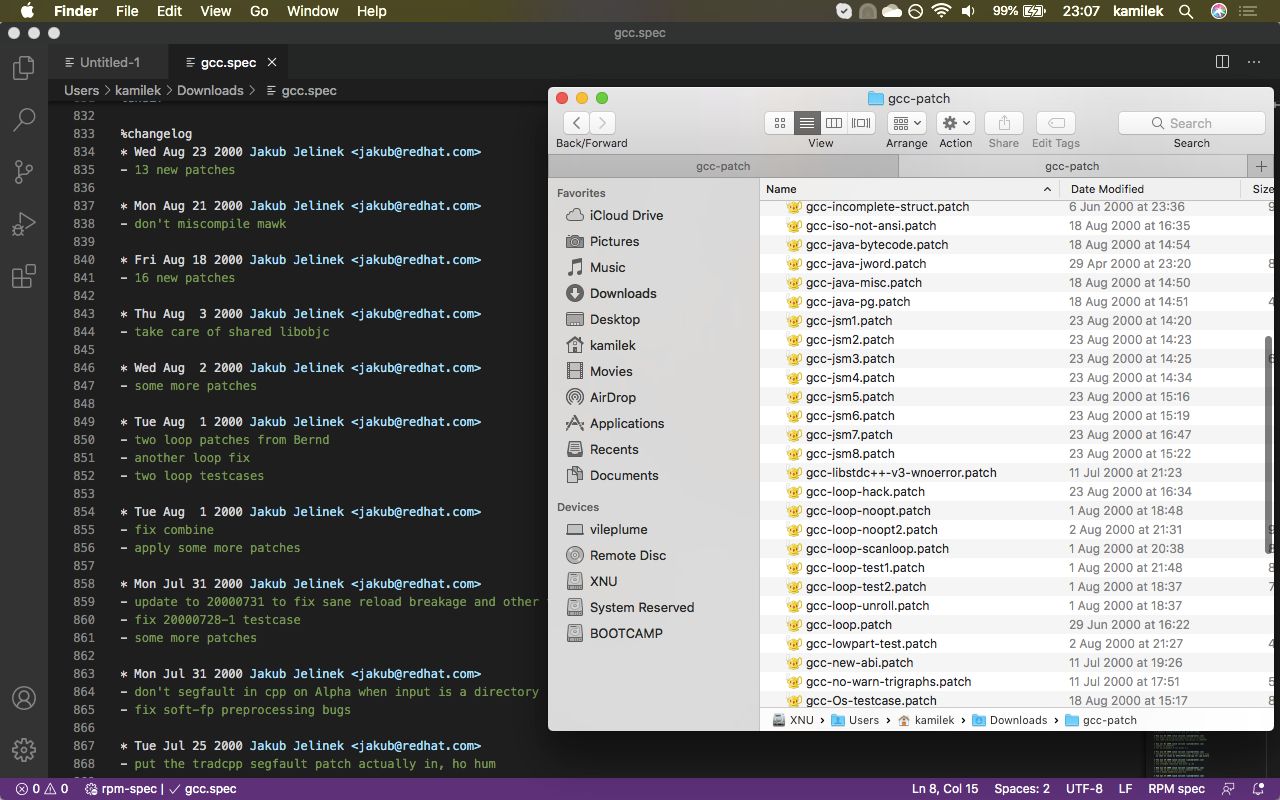Switch Finder to column view

[834, 123]
